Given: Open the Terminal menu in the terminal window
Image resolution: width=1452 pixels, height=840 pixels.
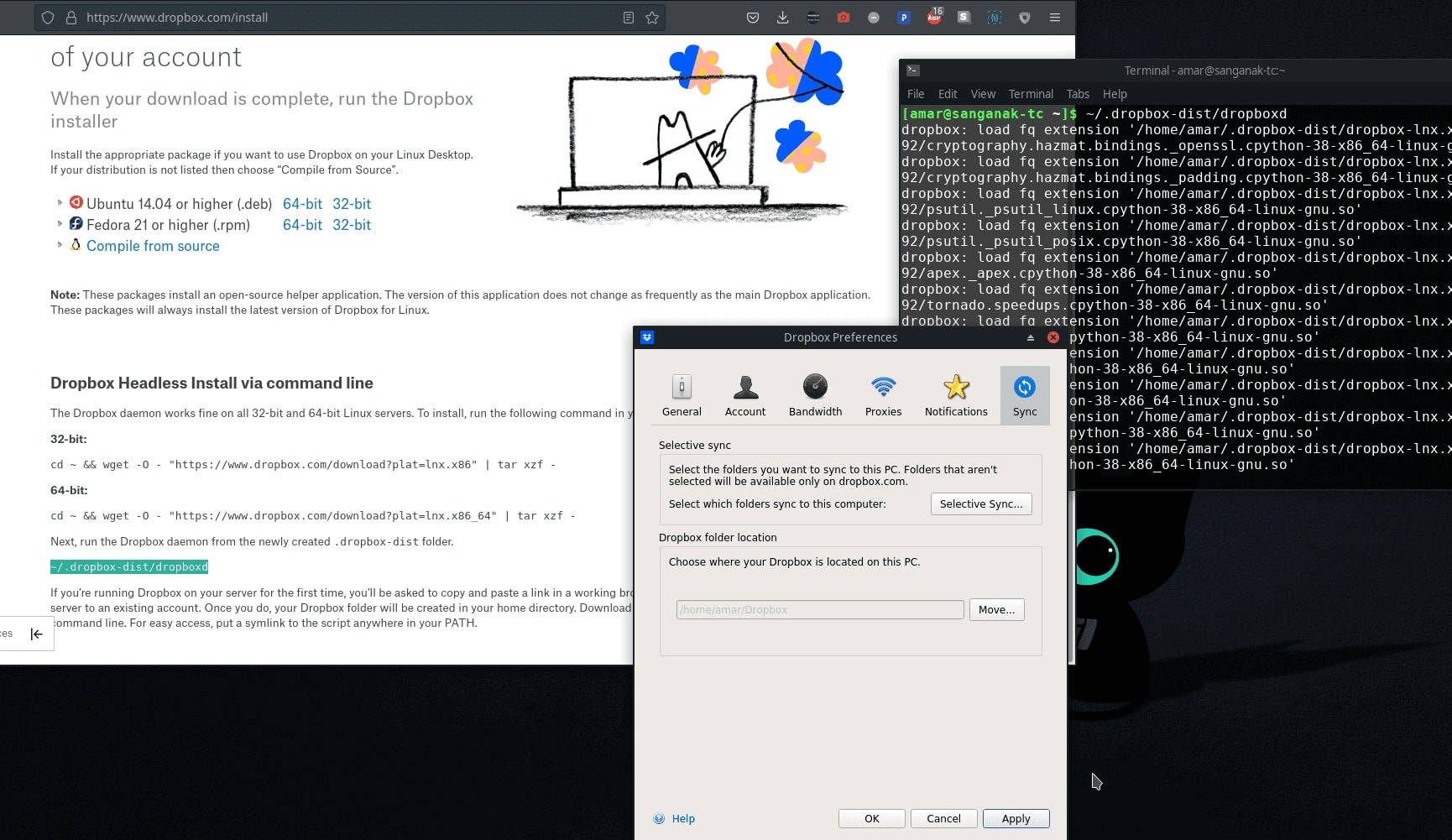Looking at the screenshot, I should pos(1031,94).
